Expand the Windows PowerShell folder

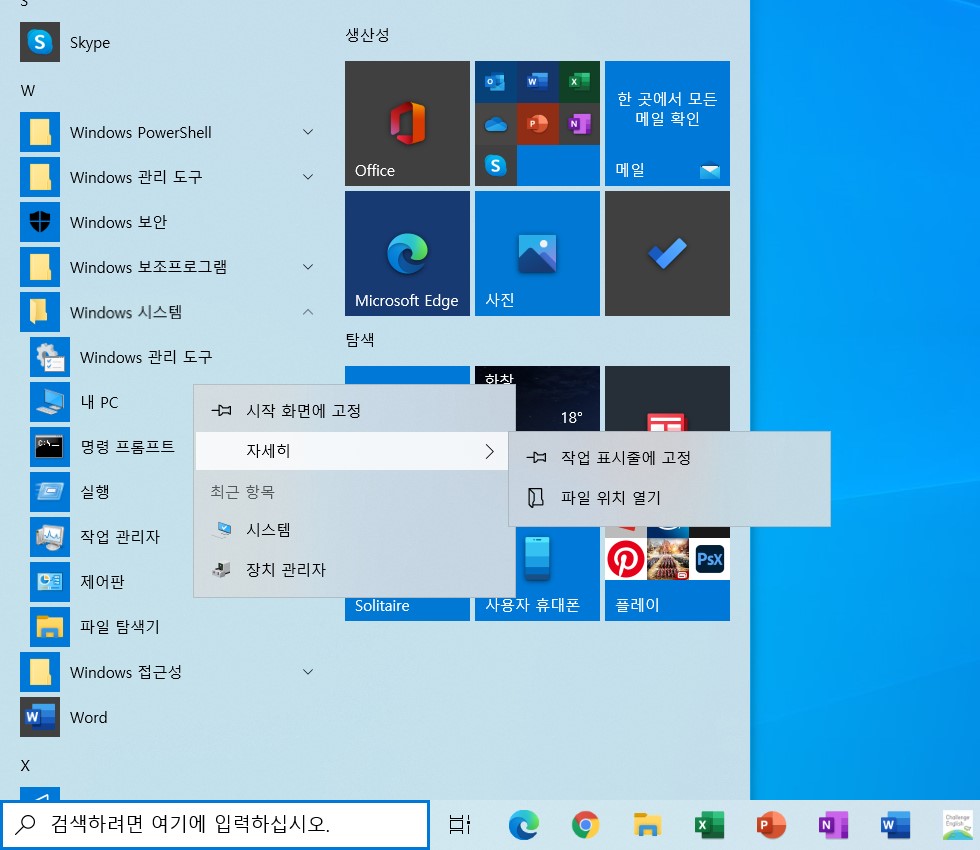pos(169,132)
